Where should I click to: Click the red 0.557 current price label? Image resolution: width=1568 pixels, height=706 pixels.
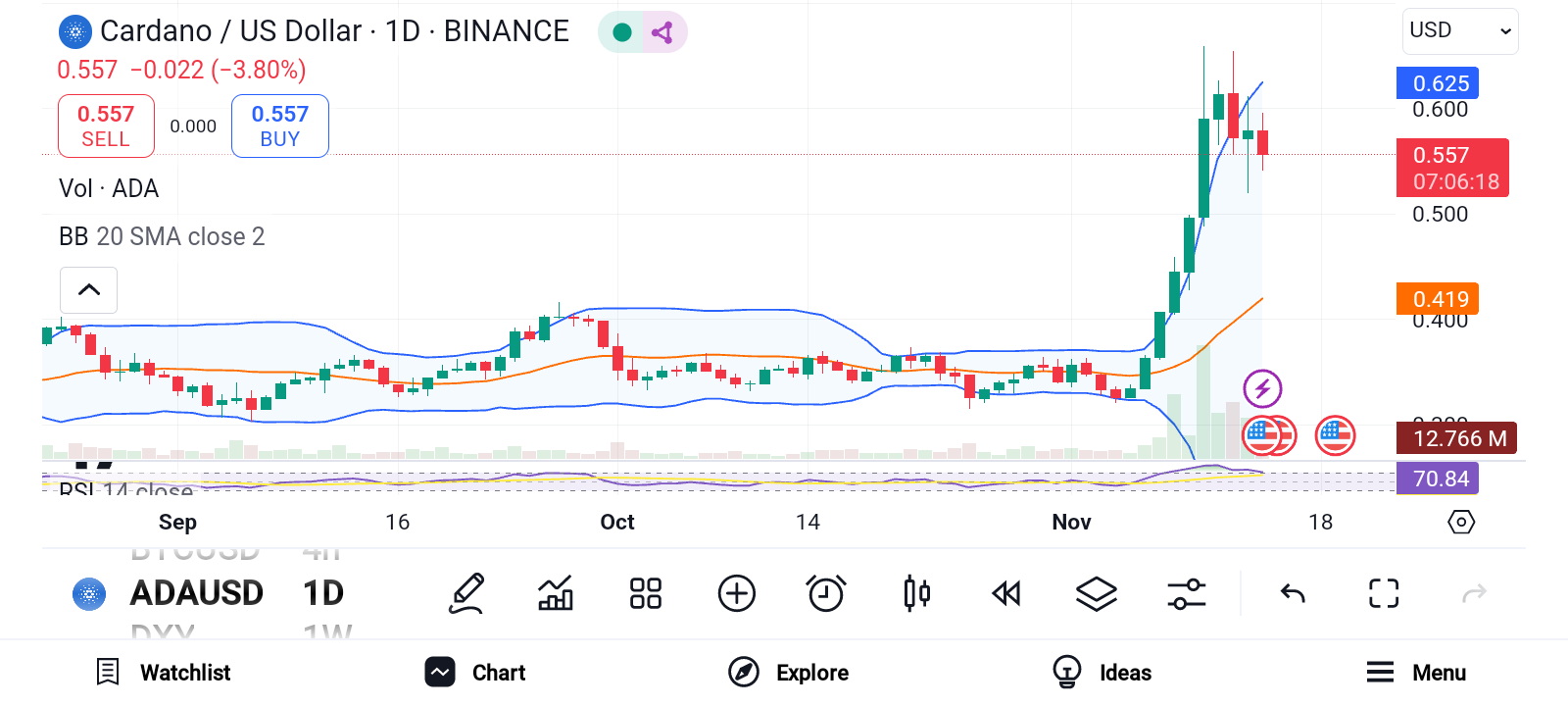pyautogui.click(x=1452, y=168)
